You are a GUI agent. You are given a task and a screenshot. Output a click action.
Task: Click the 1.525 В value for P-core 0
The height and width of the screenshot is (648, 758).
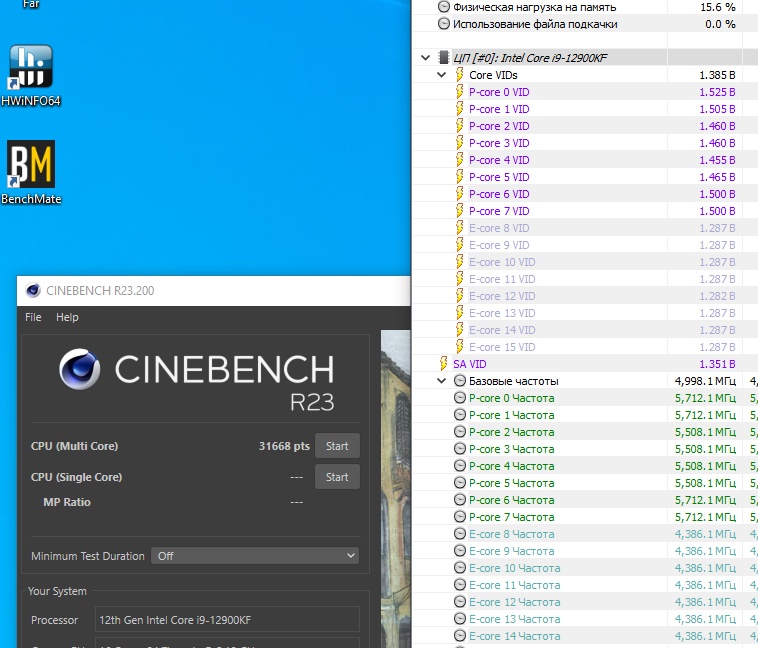pyautogui.click(x=717, y=92)
